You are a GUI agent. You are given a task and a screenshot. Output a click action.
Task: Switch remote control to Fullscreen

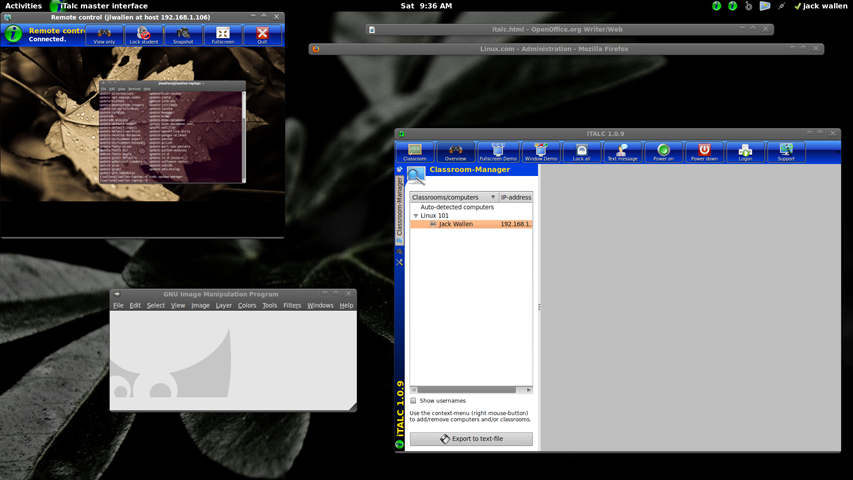click(x=222, y=35)
